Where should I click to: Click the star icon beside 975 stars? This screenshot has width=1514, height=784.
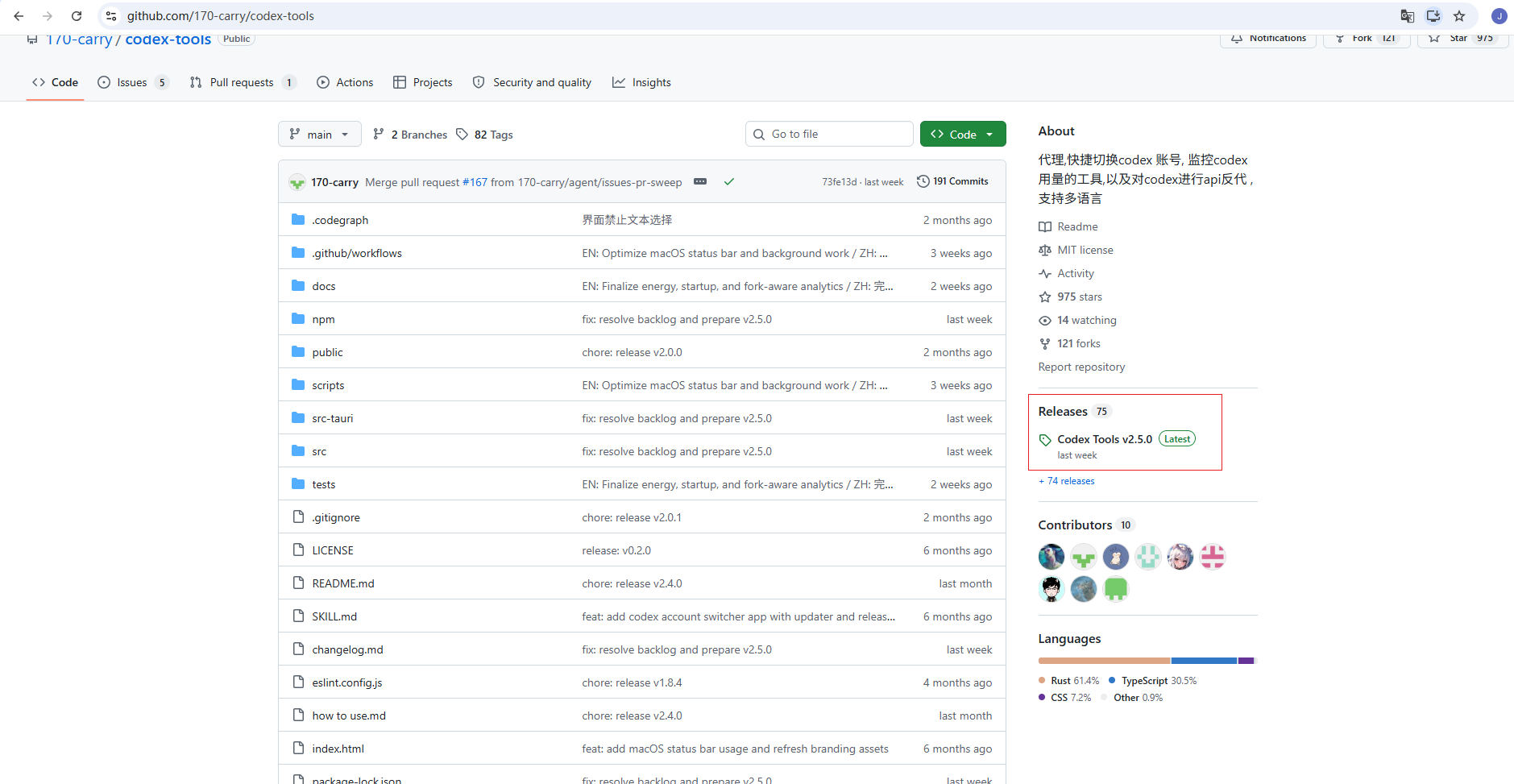click(x=1045, y=297)
